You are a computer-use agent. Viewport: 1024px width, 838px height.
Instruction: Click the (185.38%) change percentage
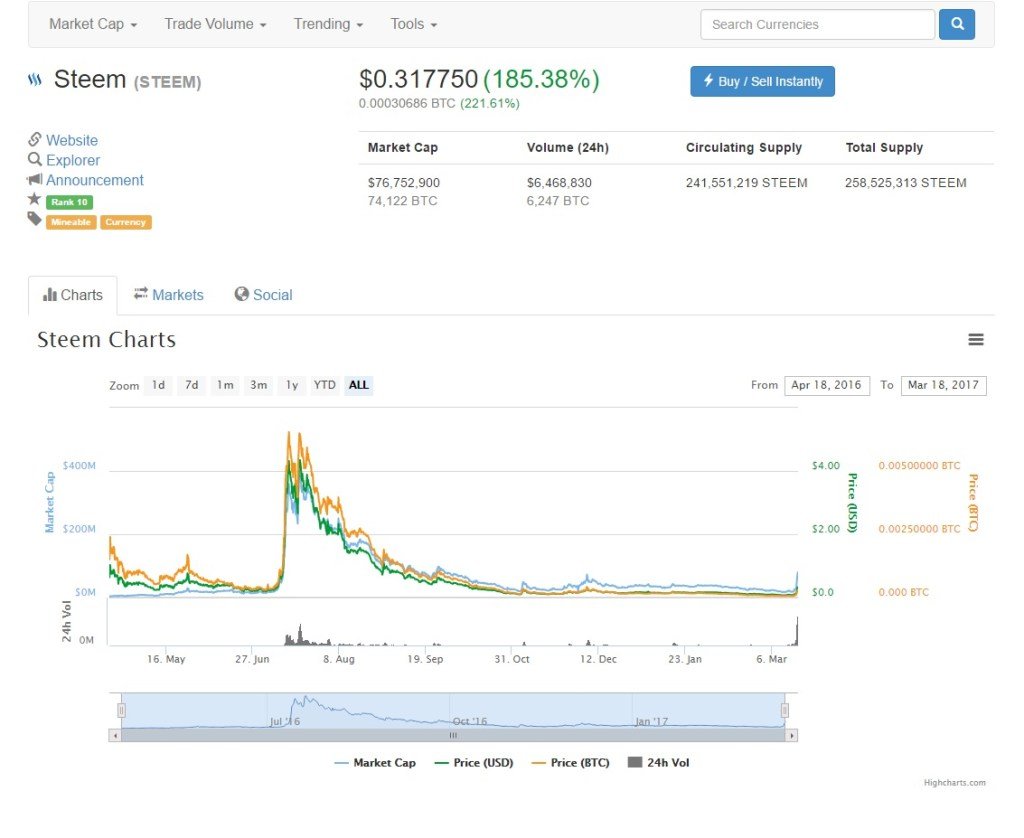(x=541, y=79)
